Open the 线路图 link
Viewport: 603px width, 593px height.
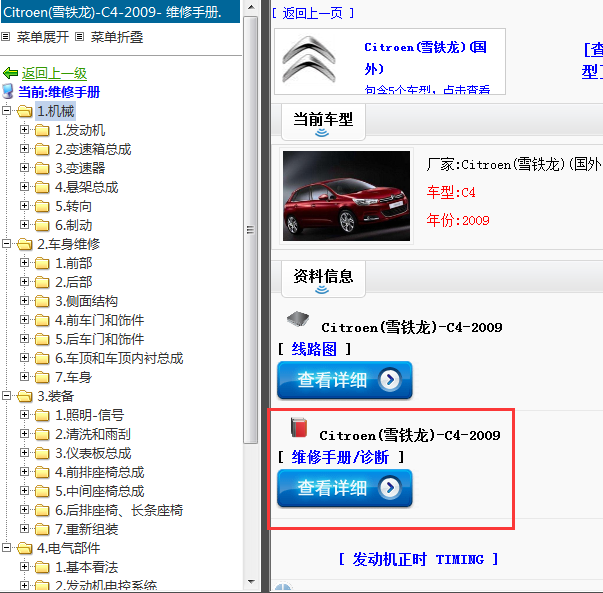coord(314,349)
